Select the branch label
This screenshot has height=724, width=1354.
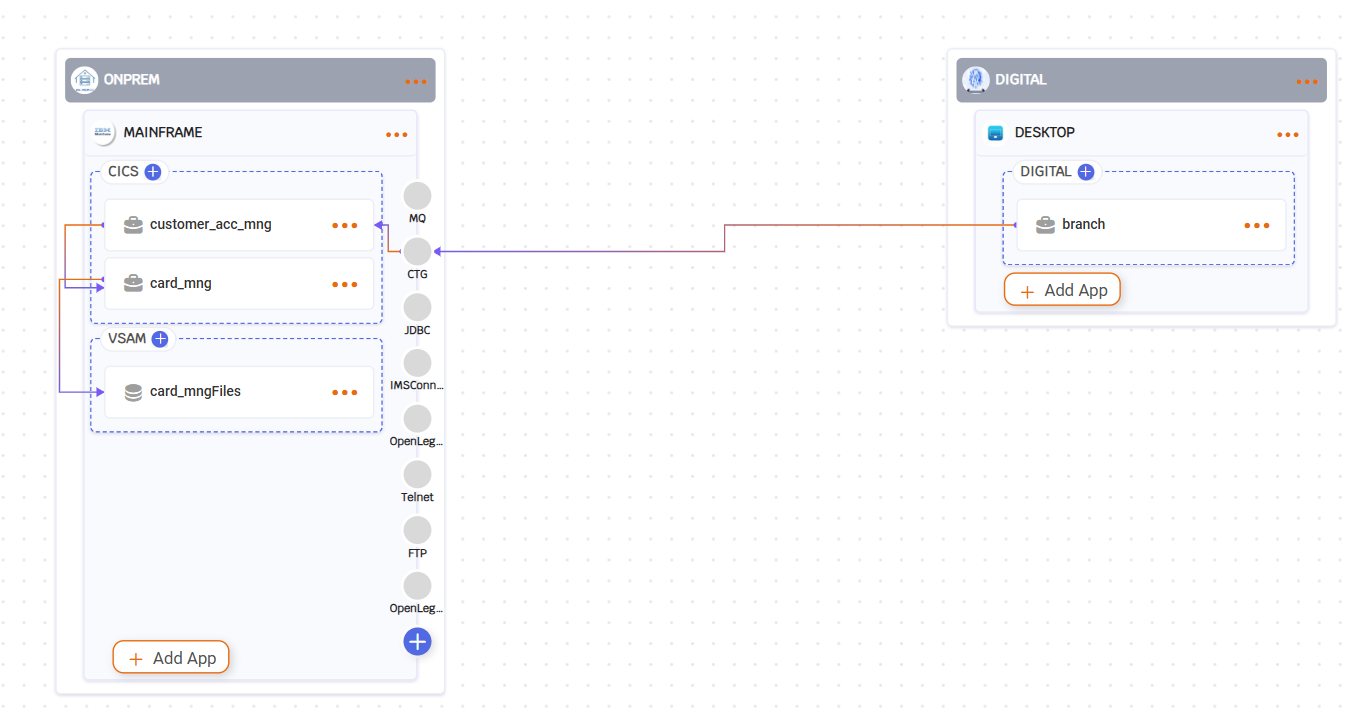tap(1084, 225)
